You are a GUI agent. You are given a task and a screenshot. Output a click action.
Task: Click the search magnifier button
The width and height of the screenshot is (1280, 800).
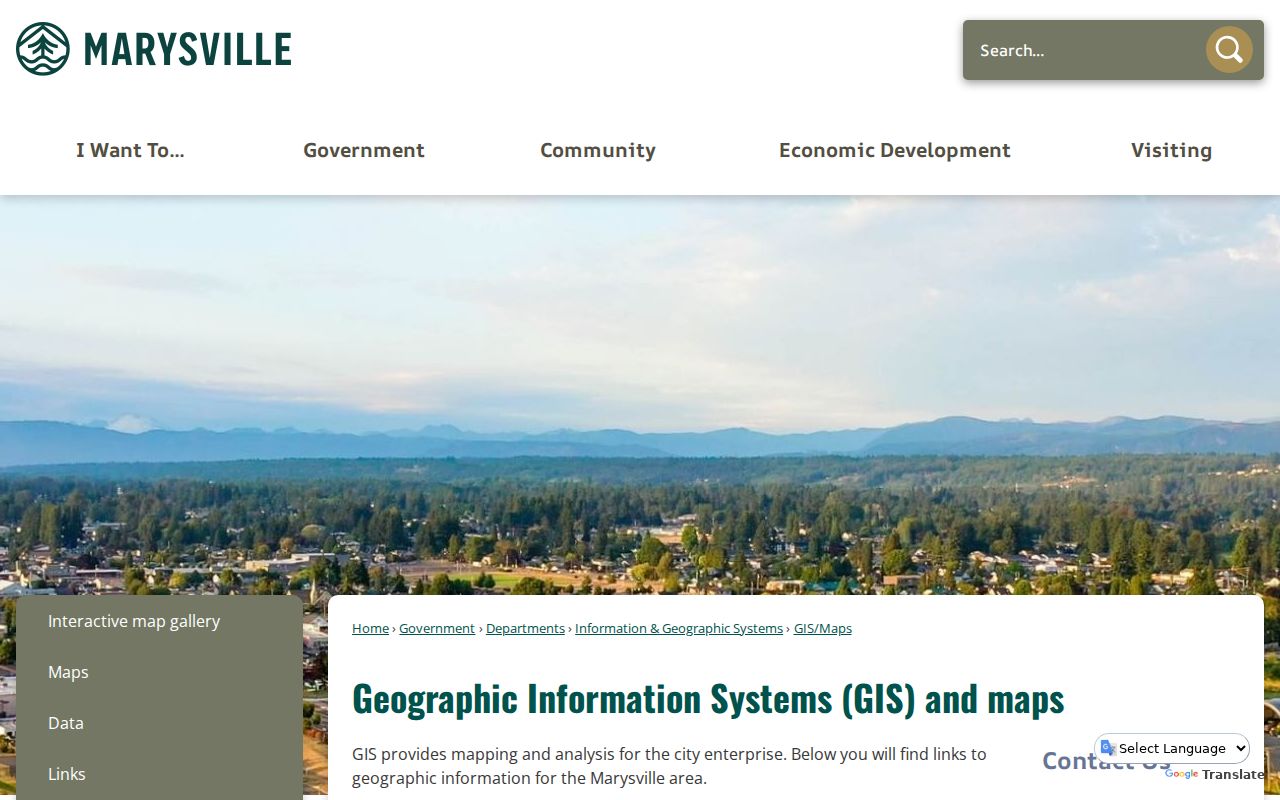[1229, 50]
